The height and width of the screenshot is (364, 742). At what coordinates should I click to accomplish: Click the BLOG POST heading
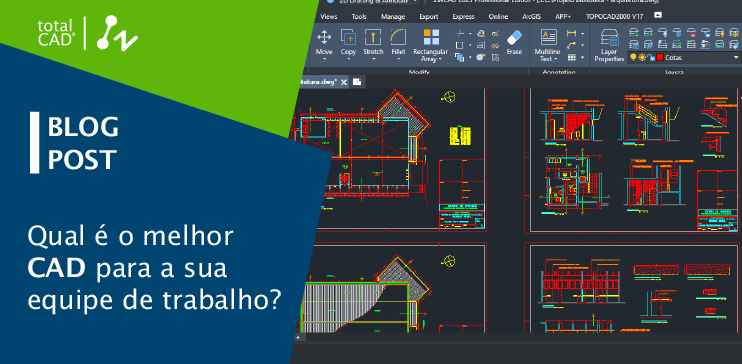point(83,143)
